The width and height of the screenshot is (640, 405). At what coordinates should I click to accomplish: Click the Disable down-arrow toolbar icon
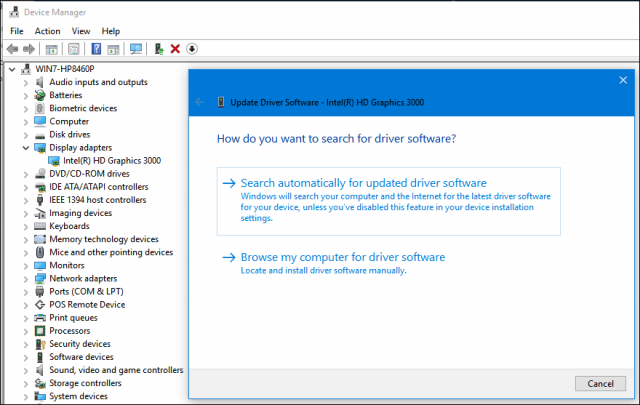click(x=192, y=49)
